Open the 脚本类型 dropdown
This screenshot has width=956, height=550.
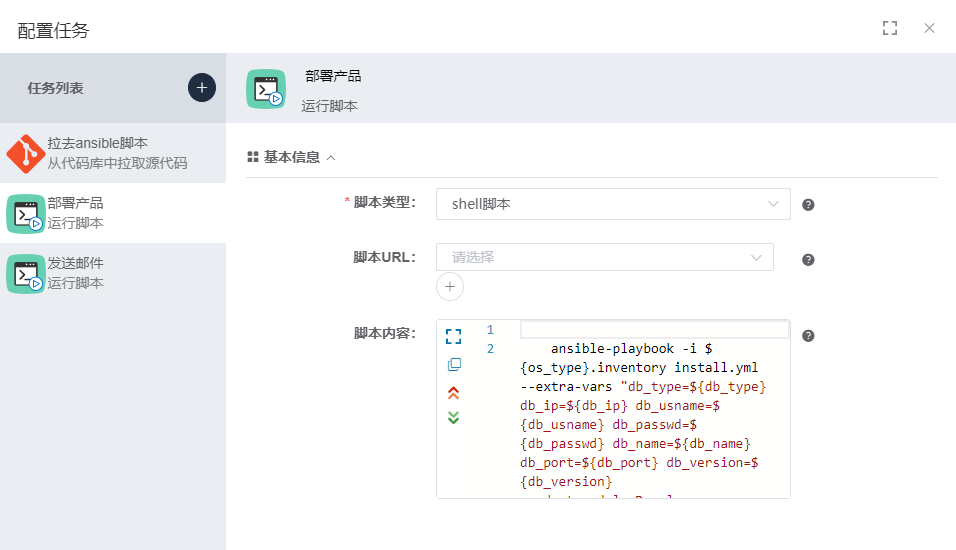pyautogui.click(x=613, y=204)
